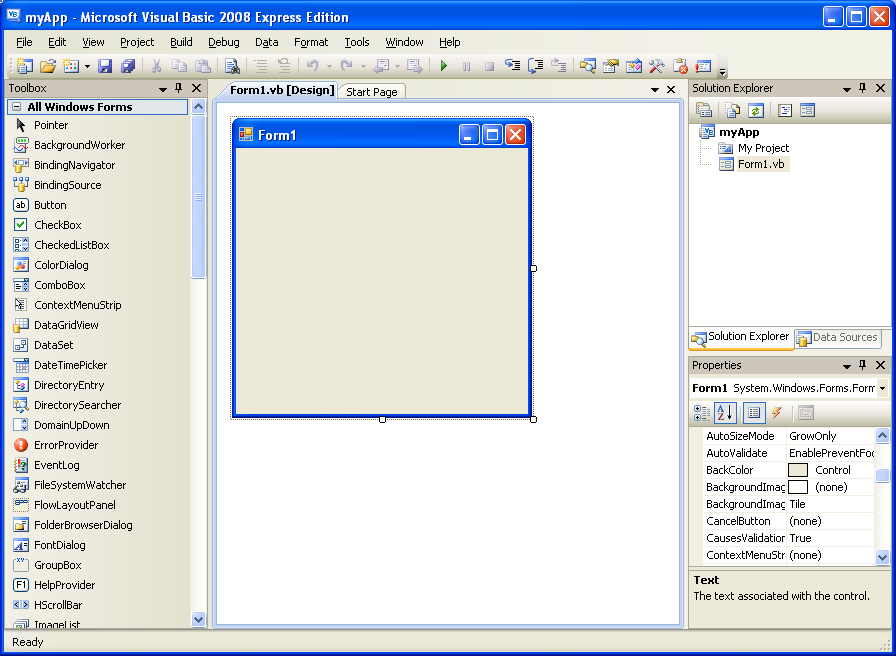Open the Error List toolbar icon

(x=680, y=66)
